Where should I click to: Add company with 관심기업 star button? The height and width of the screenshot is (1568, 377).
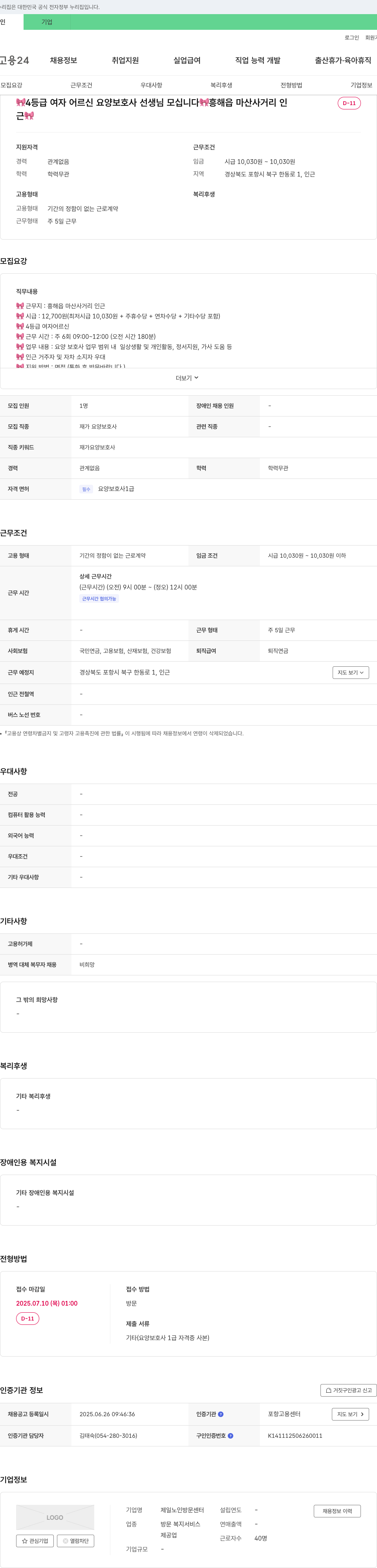[35, 1541]
